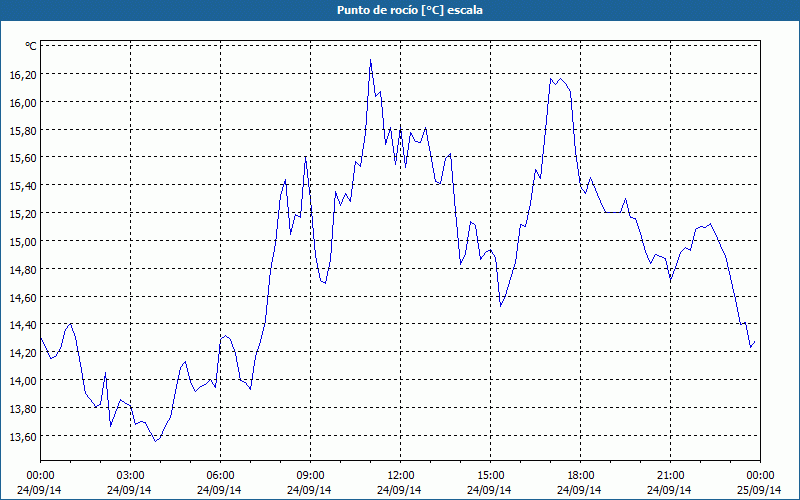Click the 09:00 time label

[310, 476]
